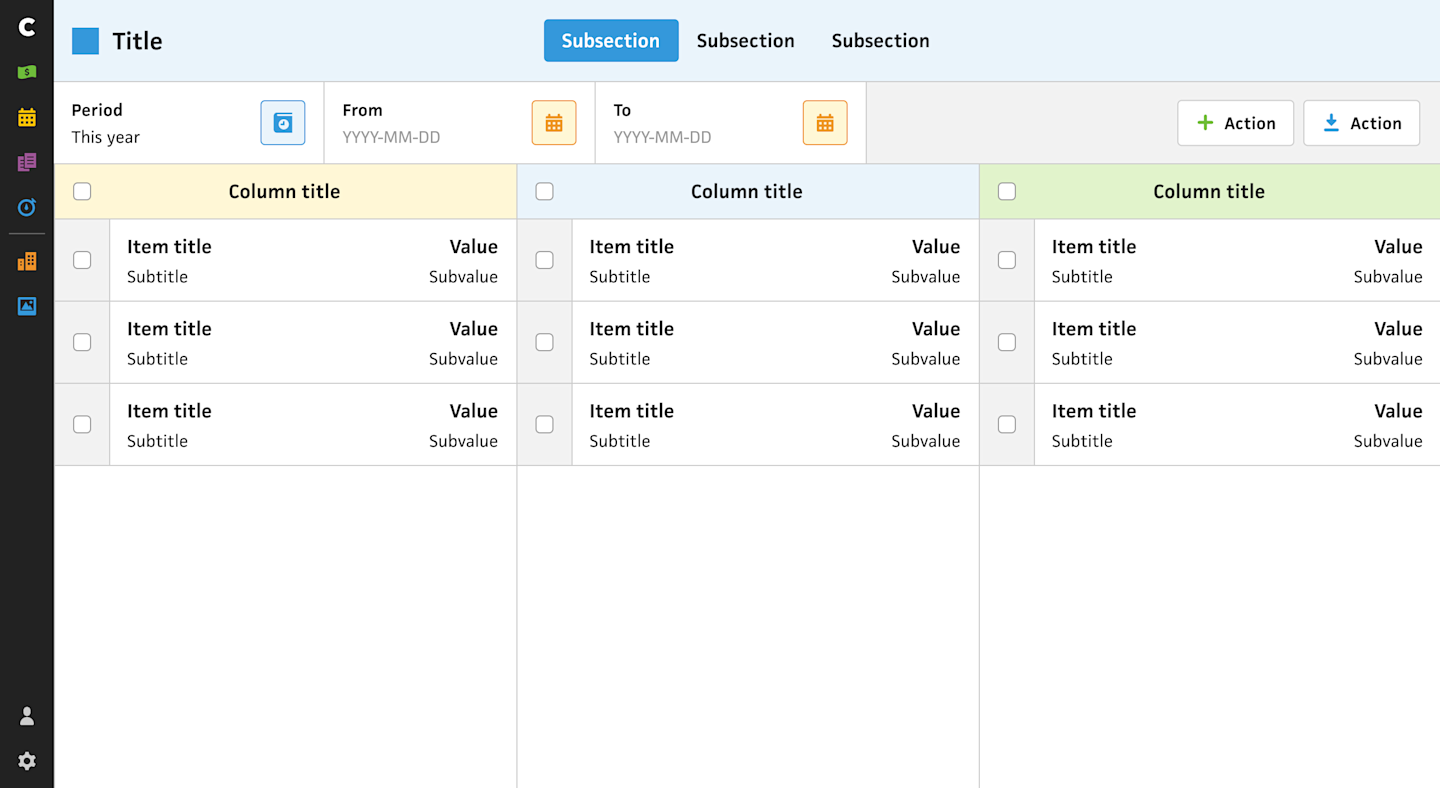Open the green money bill sidebar icon

click(x=27, y=72)
